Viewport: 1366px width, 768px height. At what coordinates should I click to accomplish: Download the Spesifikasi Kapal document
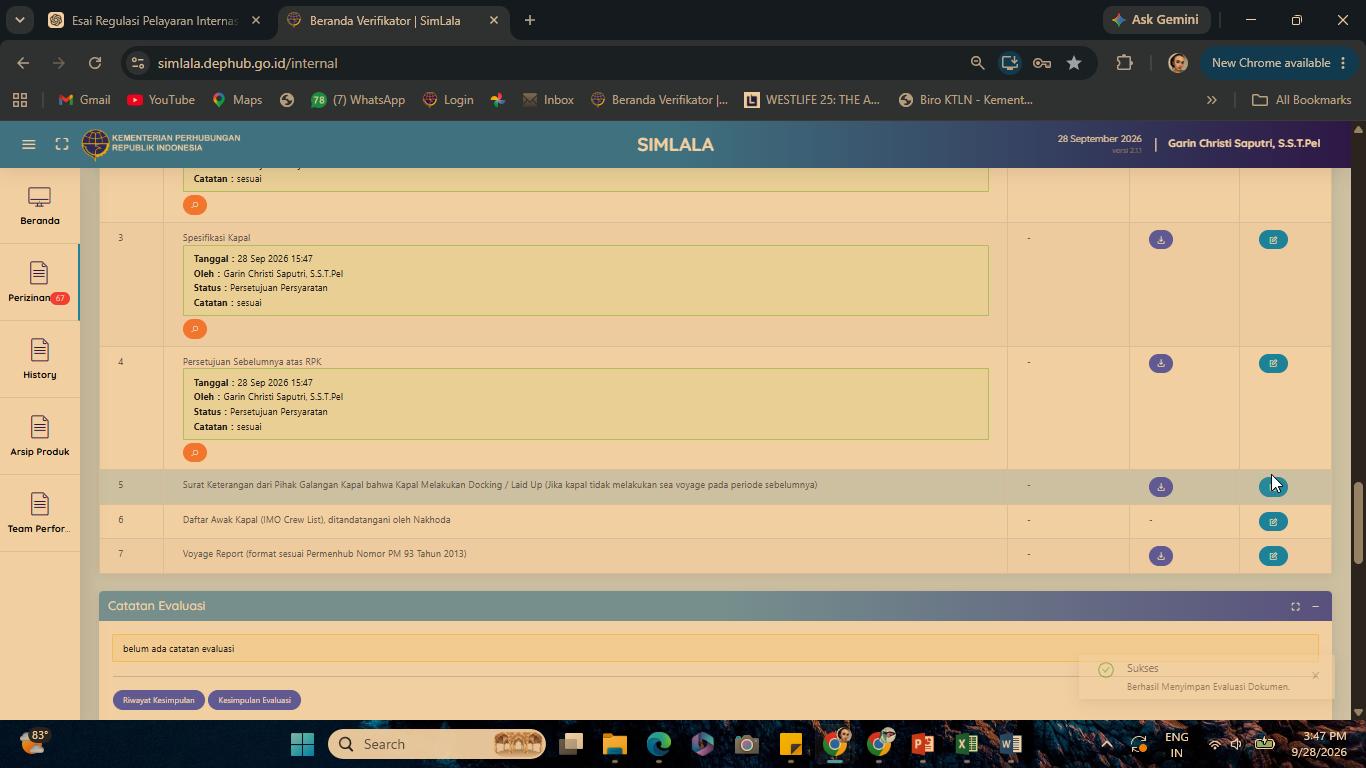1160,240
